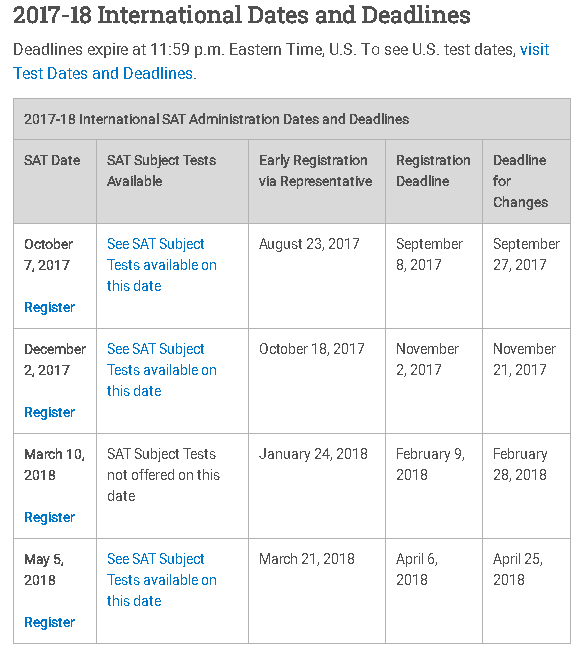Click Register under October 7, 2017
The image size is (581, 651).
(x=49, y=307)
